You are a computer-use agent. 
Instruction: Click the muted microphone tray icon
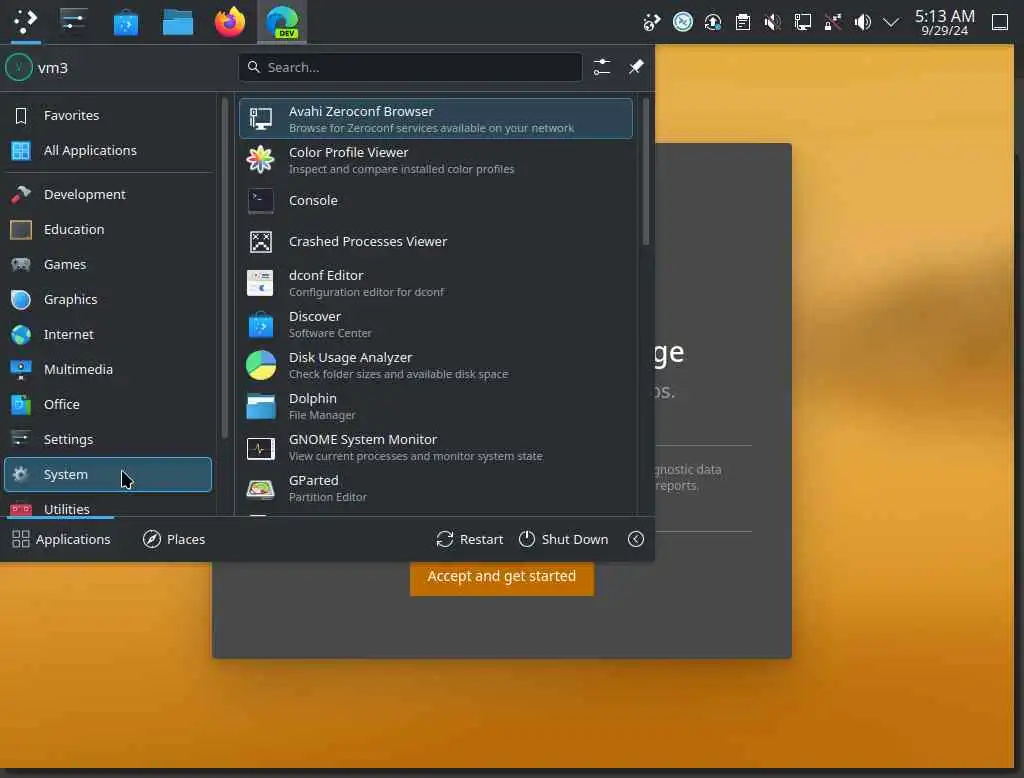773,22
